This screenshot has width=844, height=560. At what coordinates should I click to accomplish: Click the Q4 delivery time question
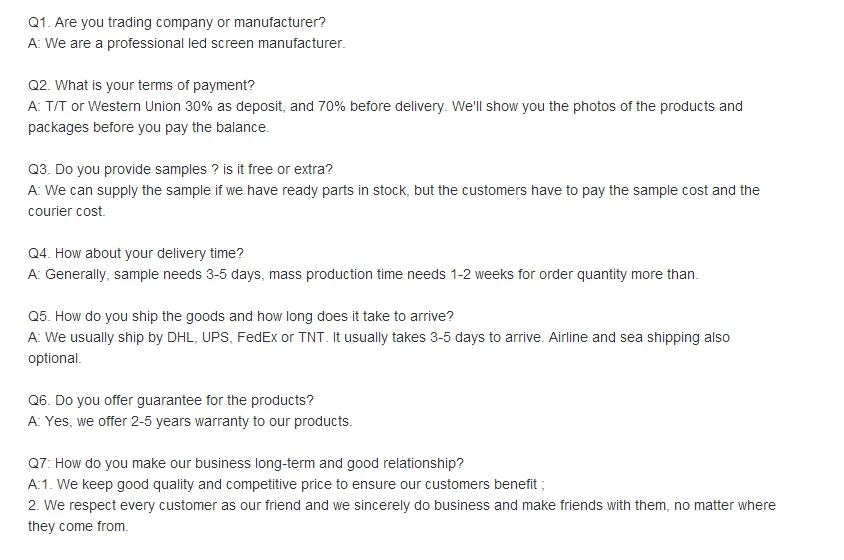pyautogui.click(x=136, y=254)
